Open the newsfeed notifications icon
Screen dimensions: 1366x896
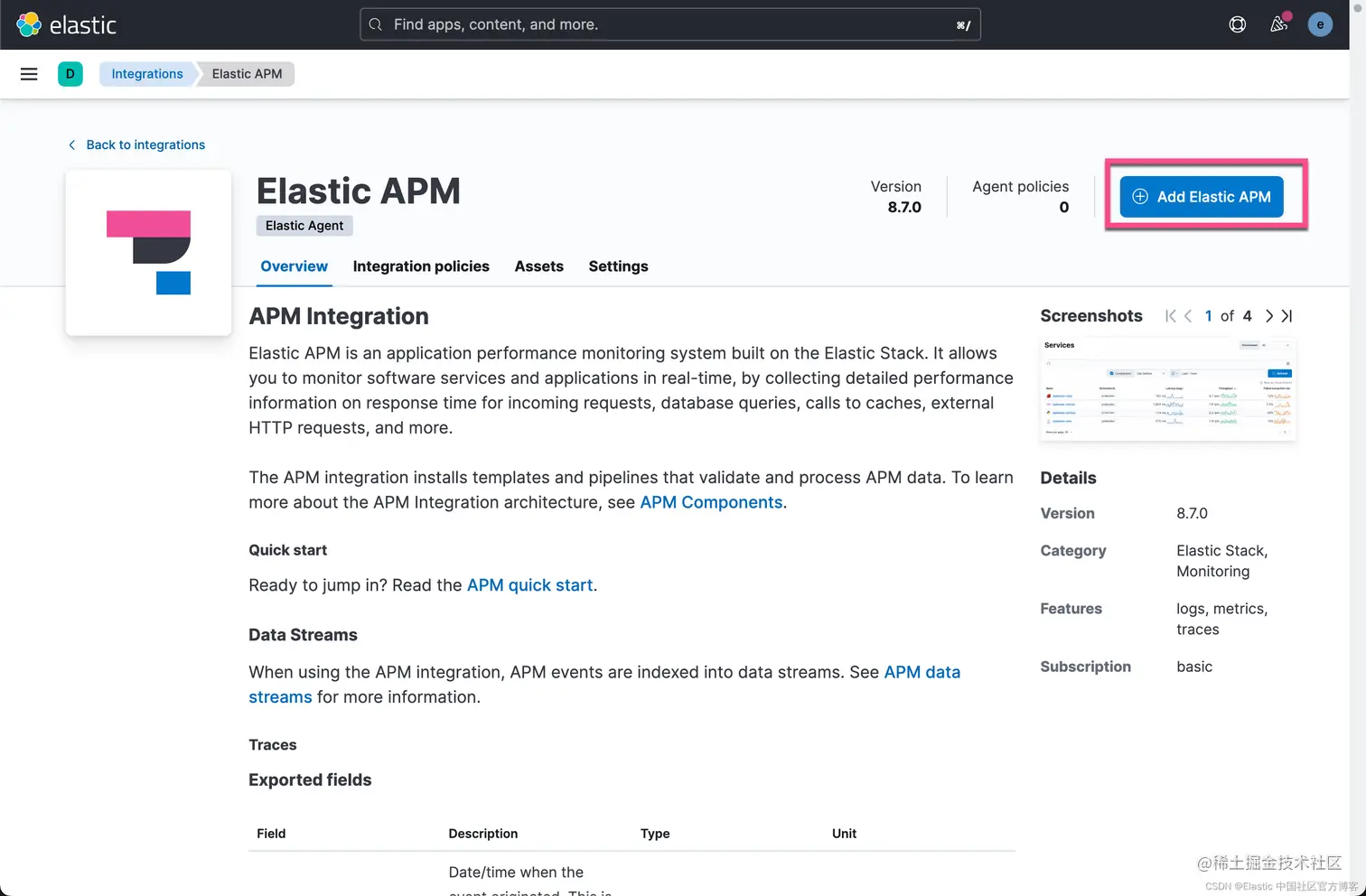1279,24
